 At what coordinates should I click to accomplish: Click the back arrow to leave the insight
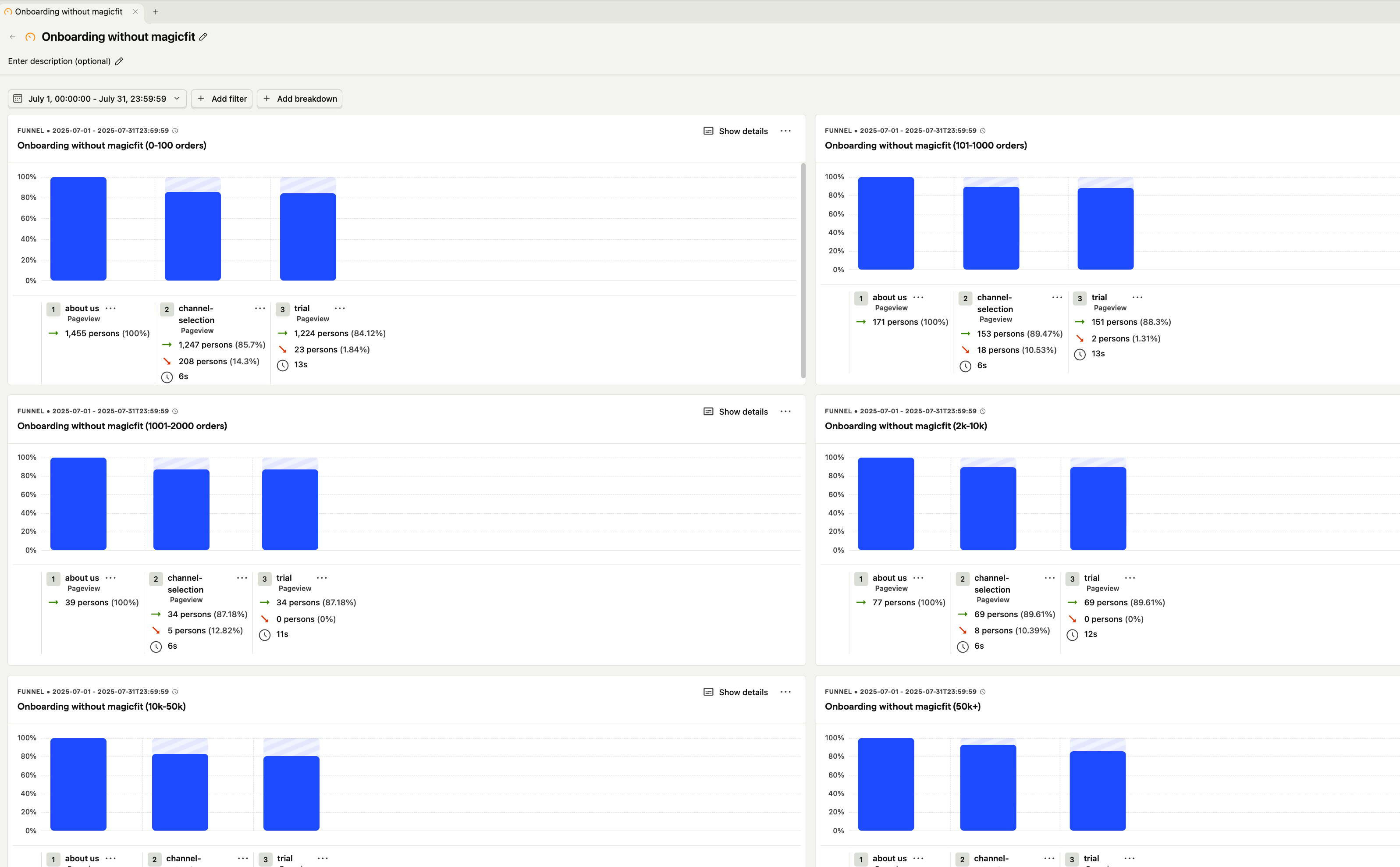[13, 36]
